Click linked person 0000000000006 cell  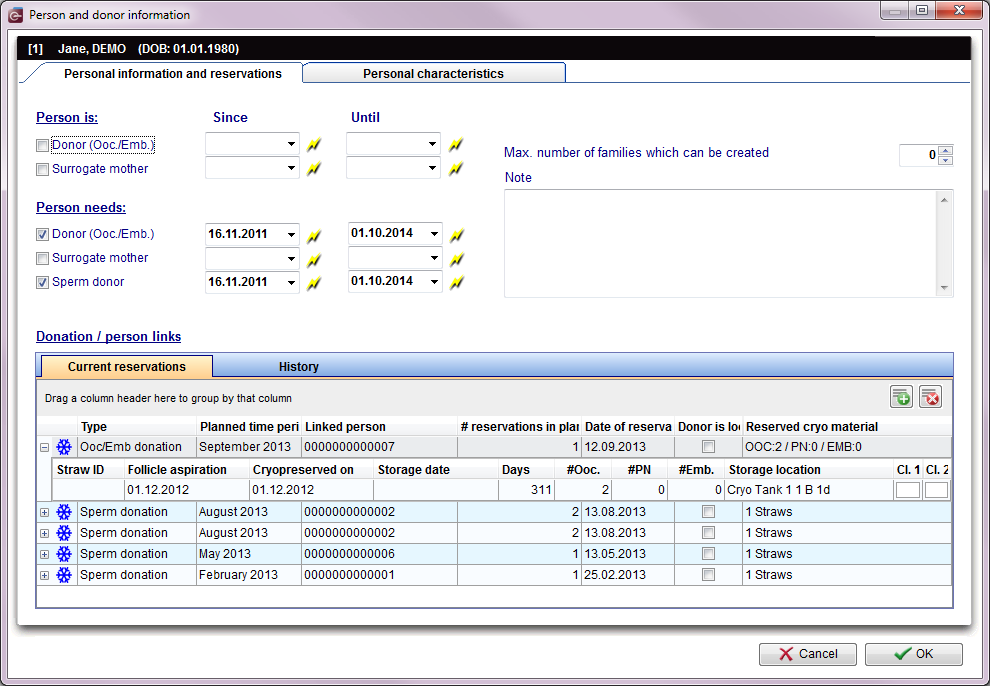(379, 553)
